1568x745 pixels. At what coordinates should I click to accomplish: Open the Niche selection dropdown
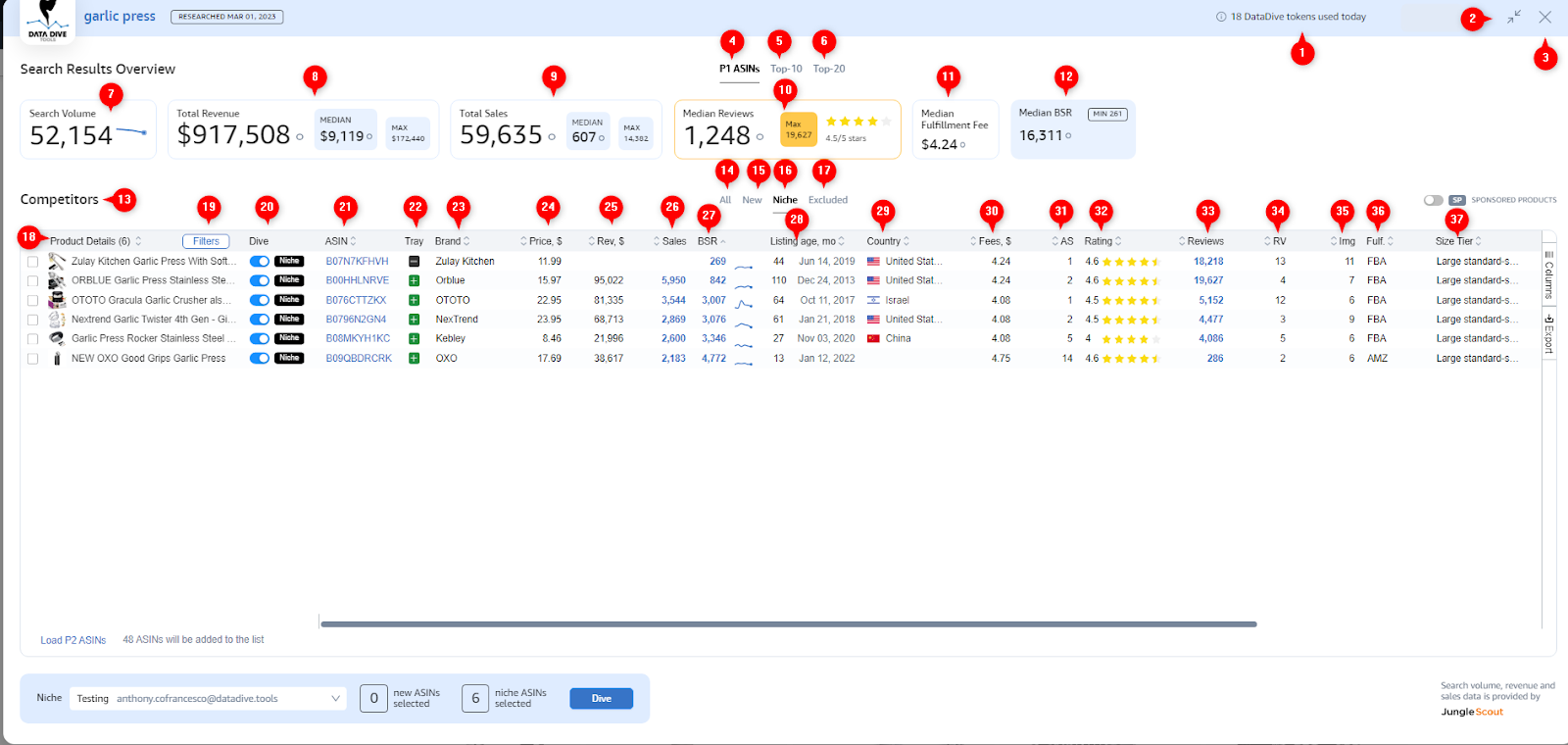coord(209,698)
